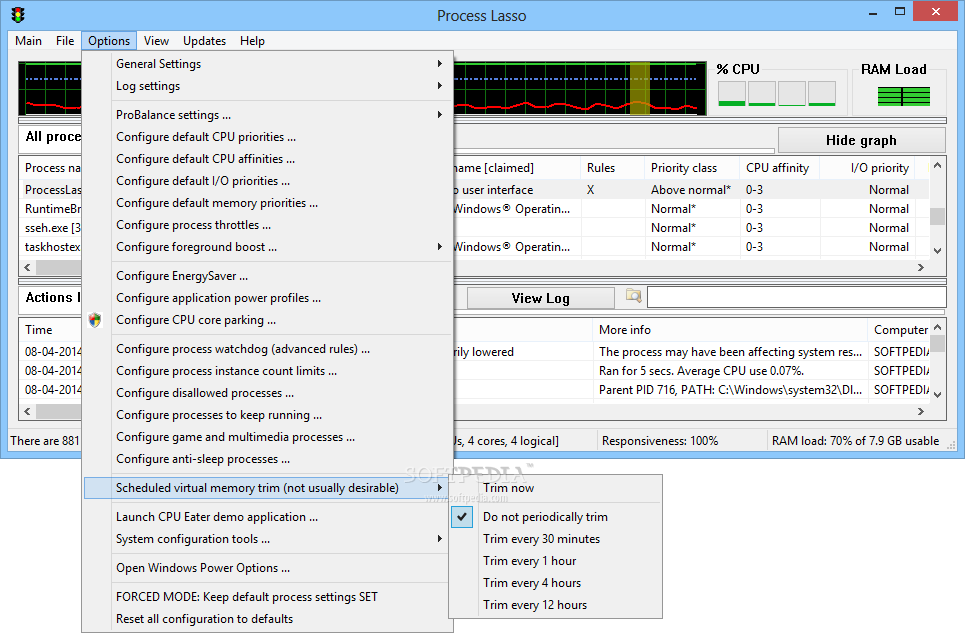Viewport: 965px width, 633px height.
Task: Expand General Settings submenu
Action: [x=268, y=64]
